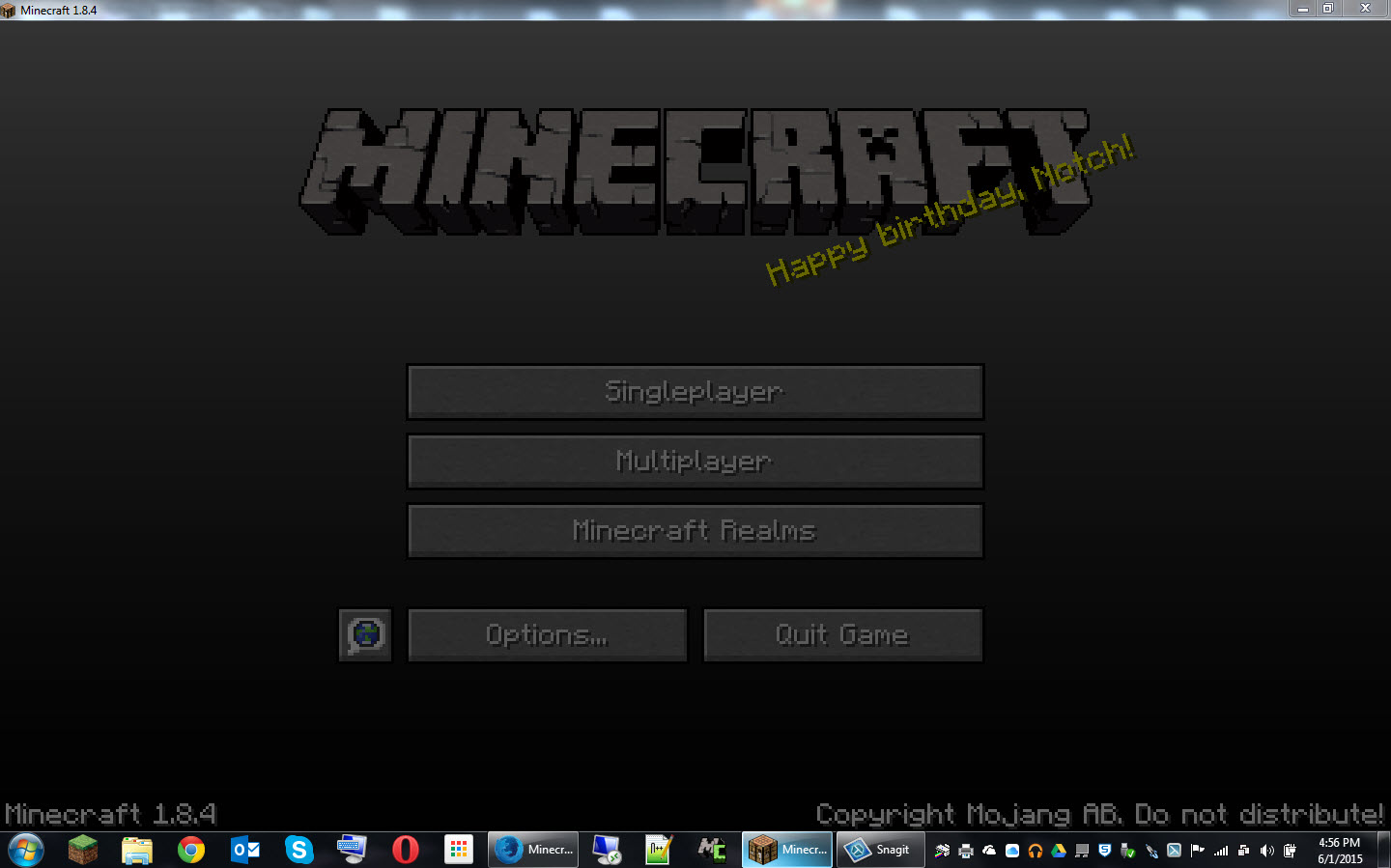The height and width of the screenshot is (868, 1391).
Task: Click the "Happy birthday, Notch!" splash text
Action: pyautogui.click(x=950, y=211)
